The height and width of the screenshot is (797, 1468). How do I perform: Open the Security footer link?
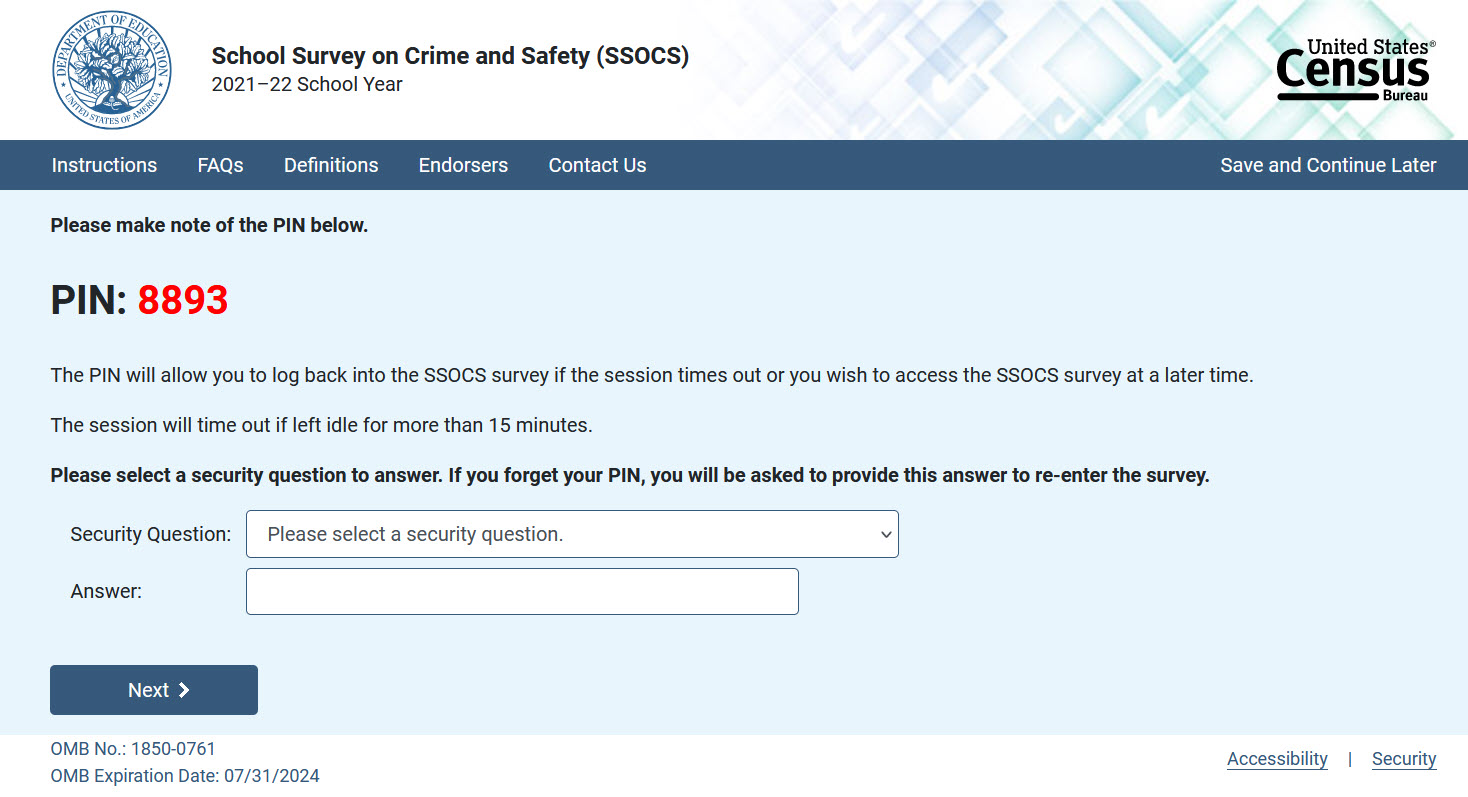click(x=1404, y=759)
